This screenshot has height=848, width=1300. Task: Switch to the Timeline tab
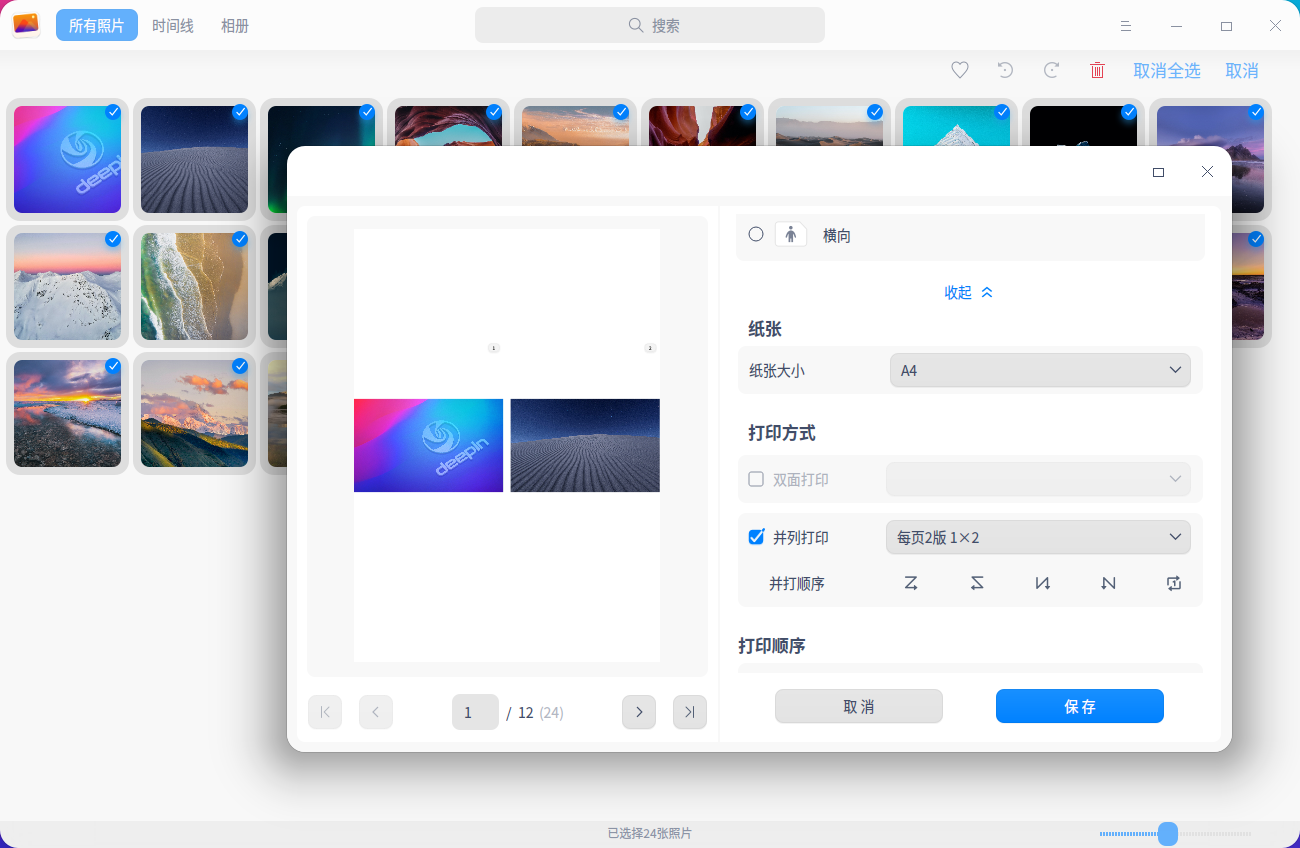[172, 25]
